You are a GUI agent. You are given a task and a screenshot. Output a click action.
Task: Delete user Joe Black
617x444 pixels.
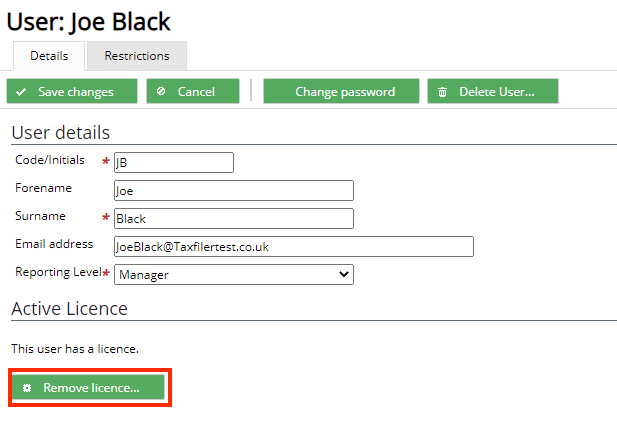coord(493,91)
